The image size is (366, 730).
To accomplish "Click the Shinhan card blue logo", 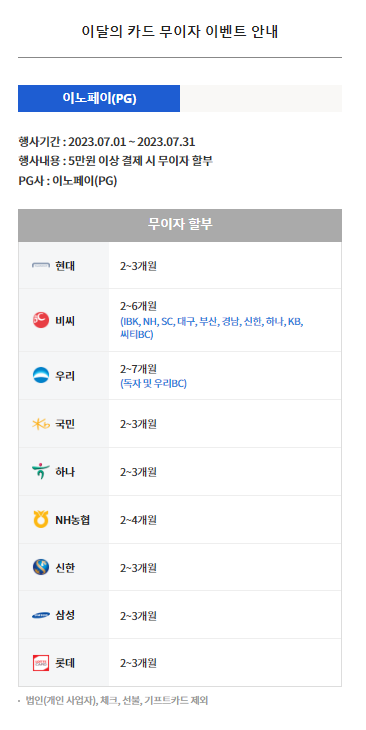I will pyautogui.click(x=41, y=568).
